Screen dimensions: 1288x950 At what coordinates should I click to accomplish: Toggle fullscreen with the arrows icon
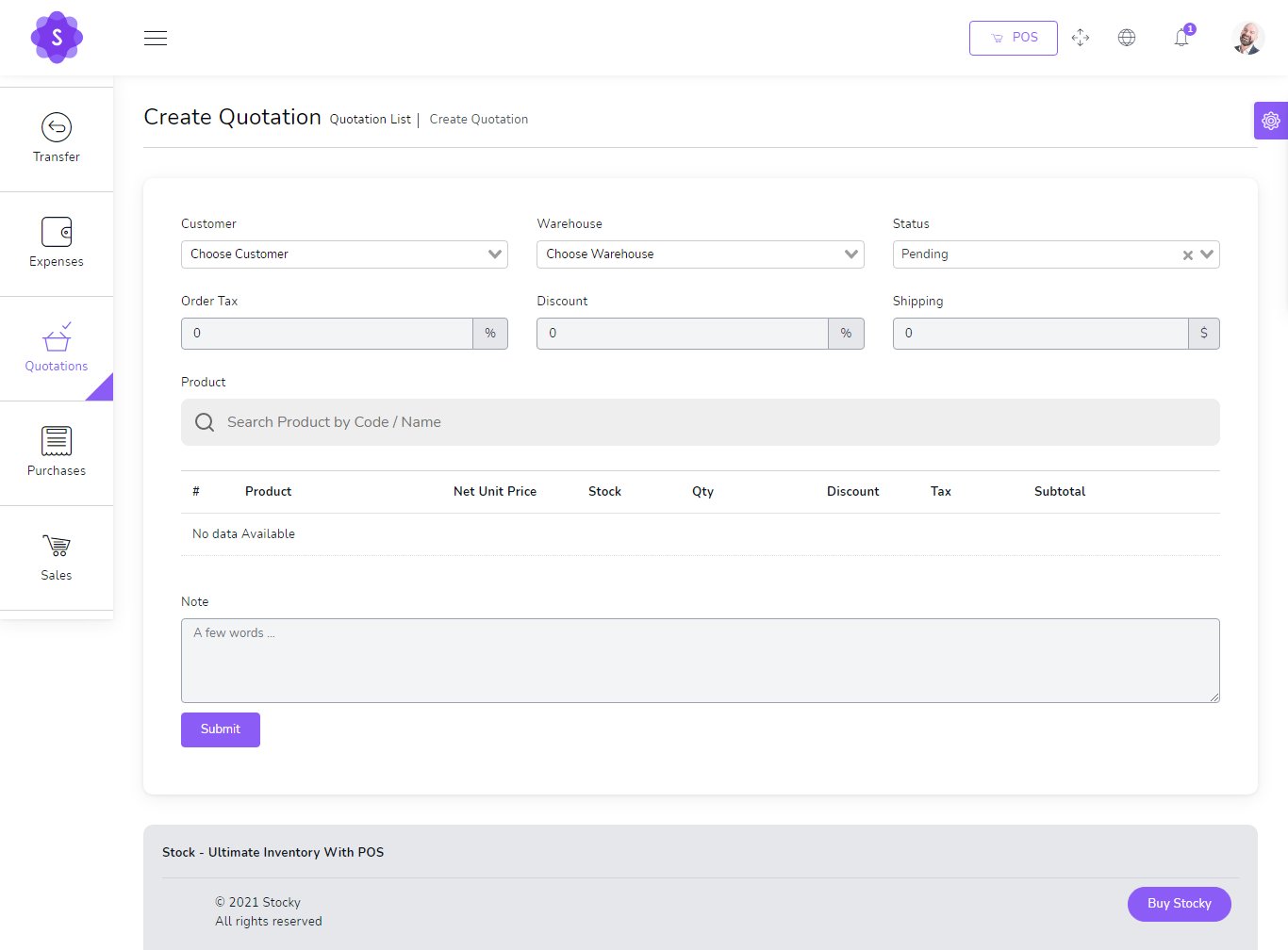1081,38
